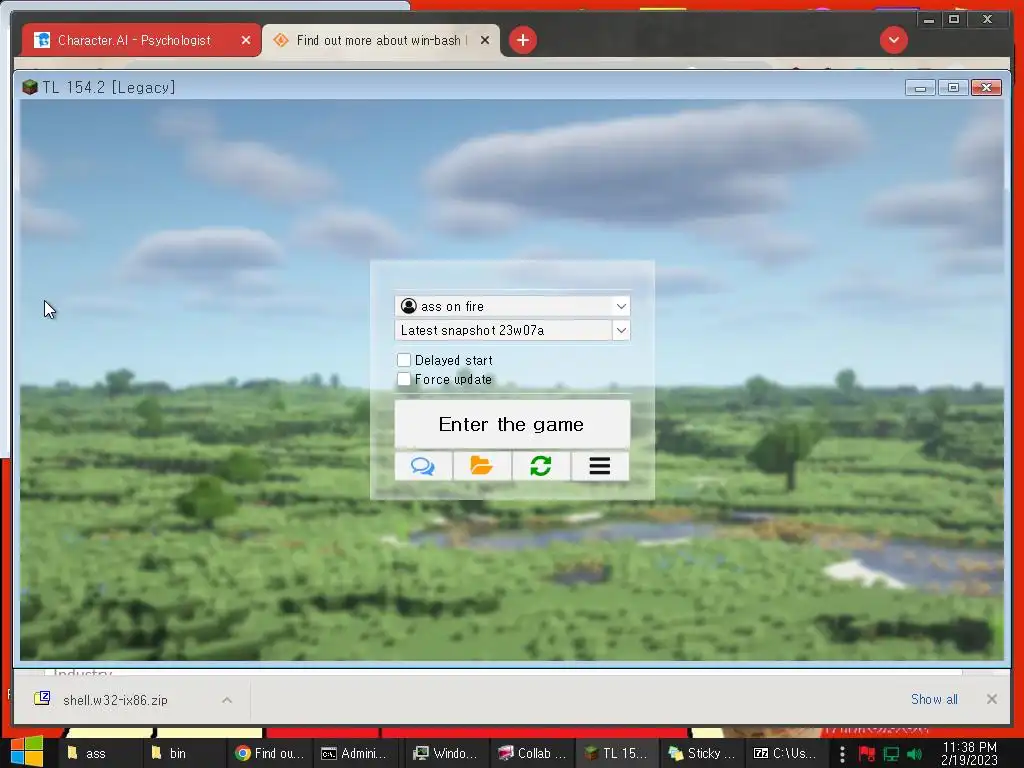Switch to 7-Zip 'C:\Us...' taskbar item
1024x768 pixels.
pyautogui.click(x=786, y=754)
